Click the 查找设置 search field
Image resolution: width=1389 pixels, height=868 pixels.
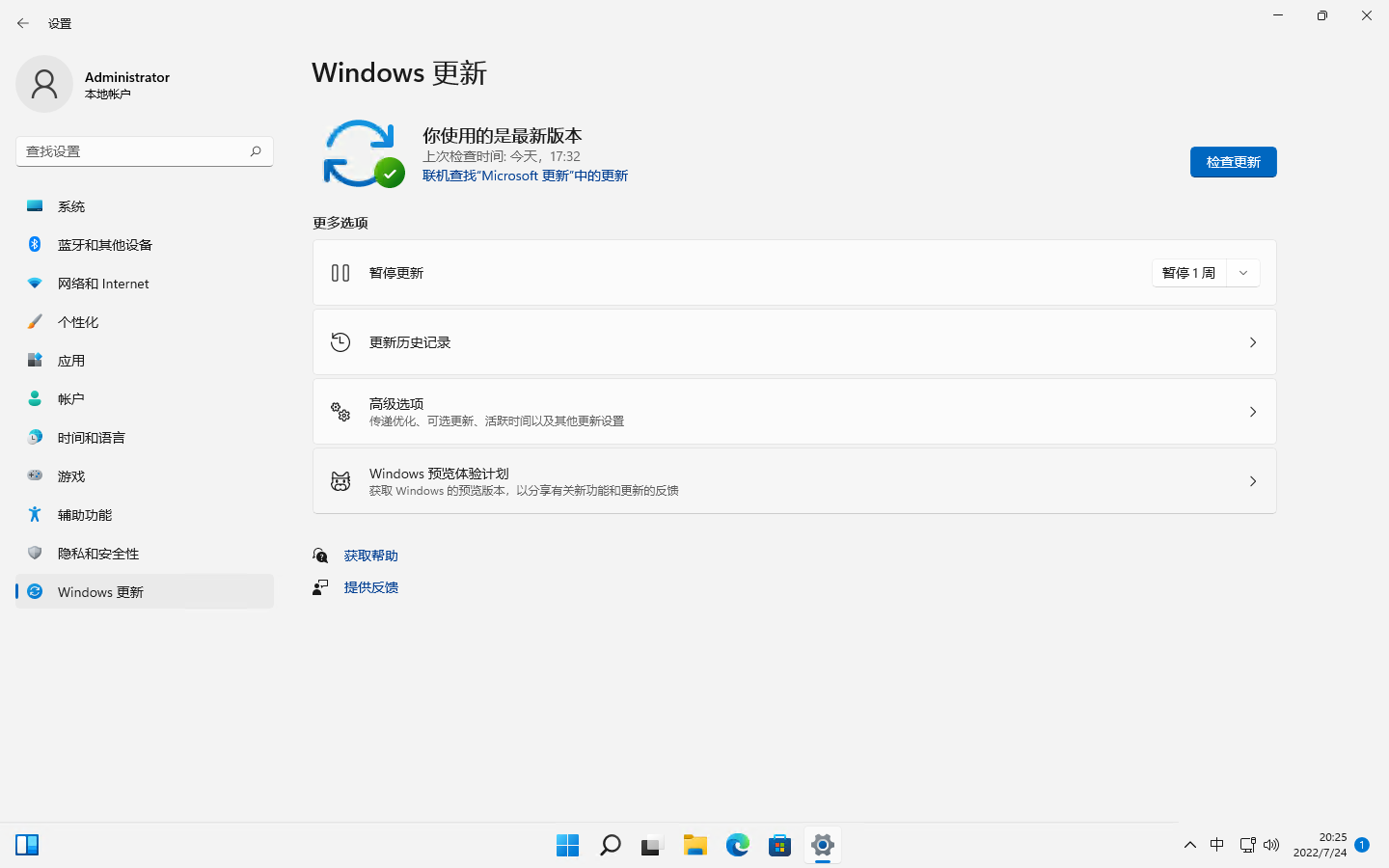[145, 151]
